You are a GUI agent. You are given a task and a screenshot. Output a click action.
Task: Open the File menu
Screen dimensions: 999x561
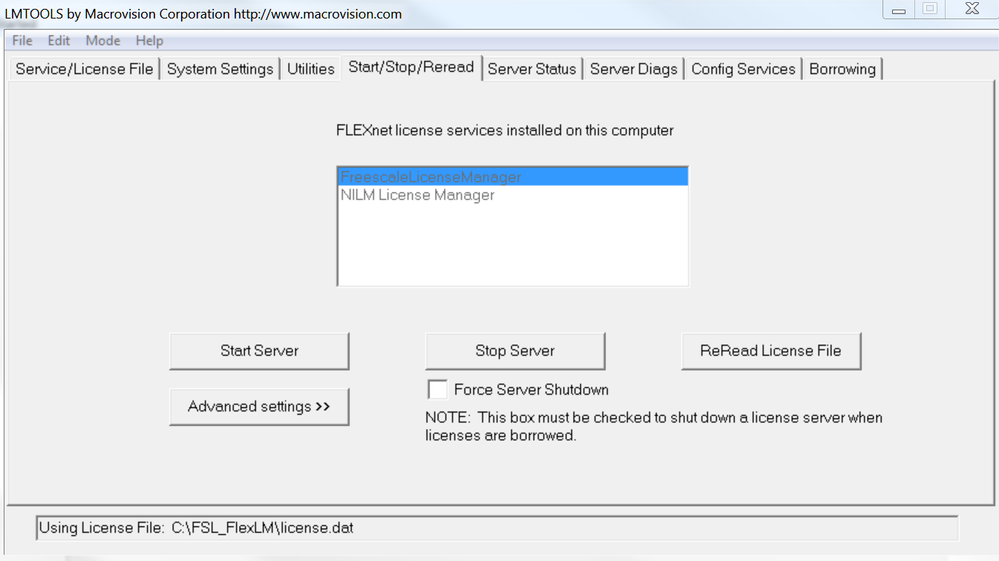click(x=22, y=41)
